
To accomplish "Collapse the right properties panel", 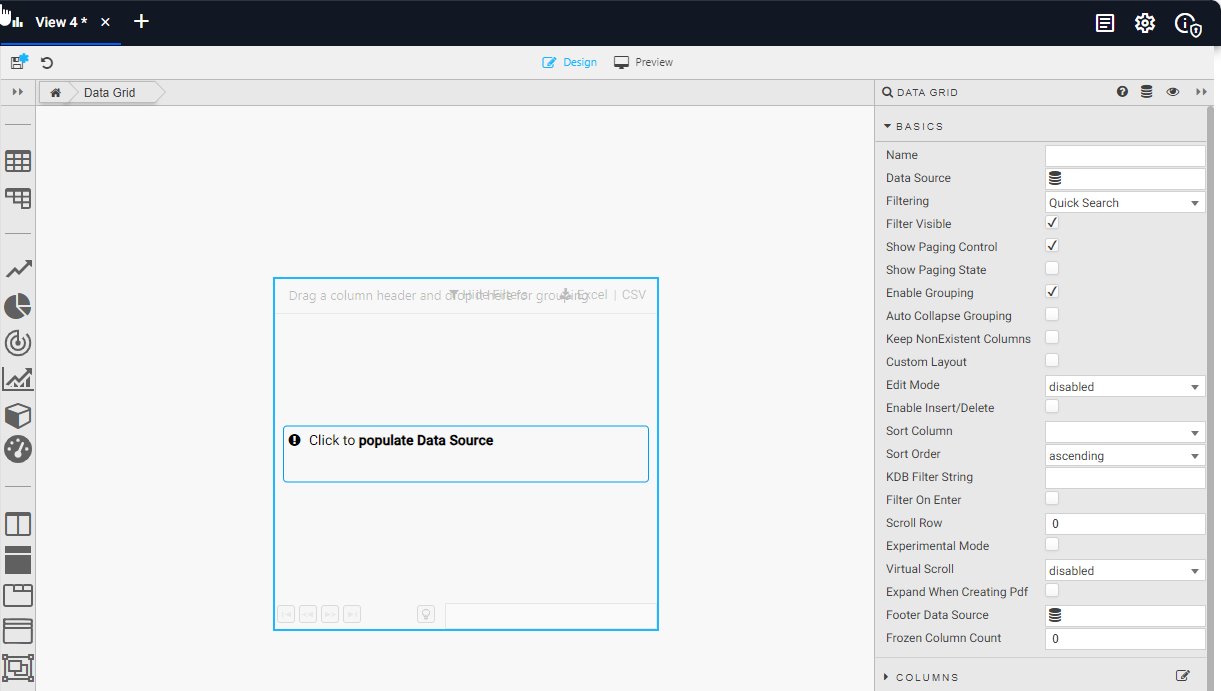I will click(1202, 92).
